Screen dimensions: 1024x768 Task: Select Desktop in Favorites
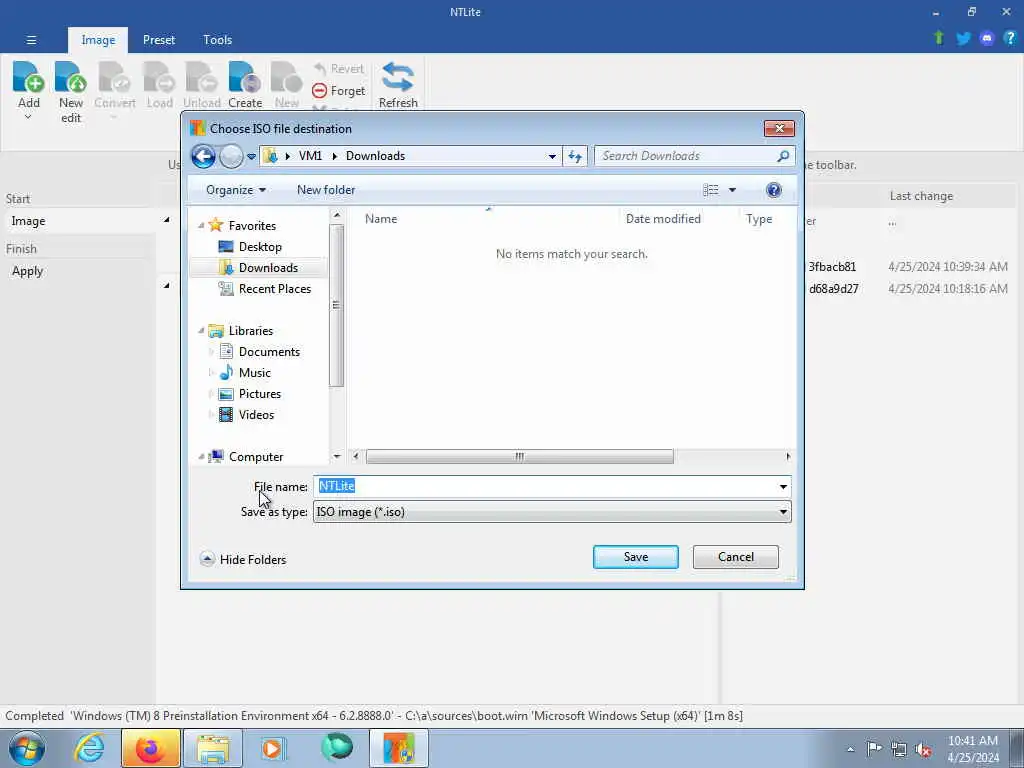[260, 247]
